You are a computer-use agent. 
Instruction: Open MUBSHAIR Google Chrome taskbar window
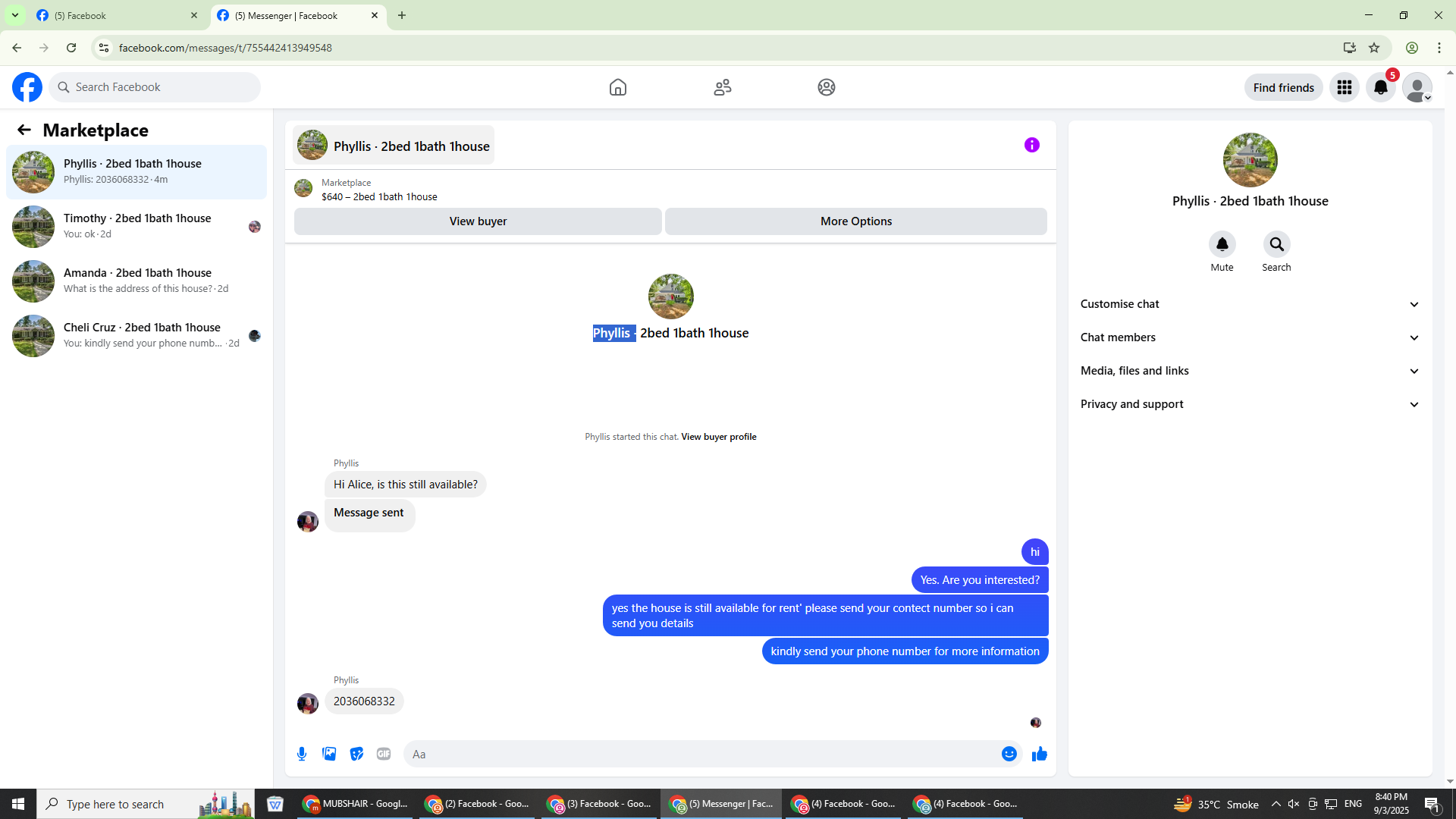(356, 804)
